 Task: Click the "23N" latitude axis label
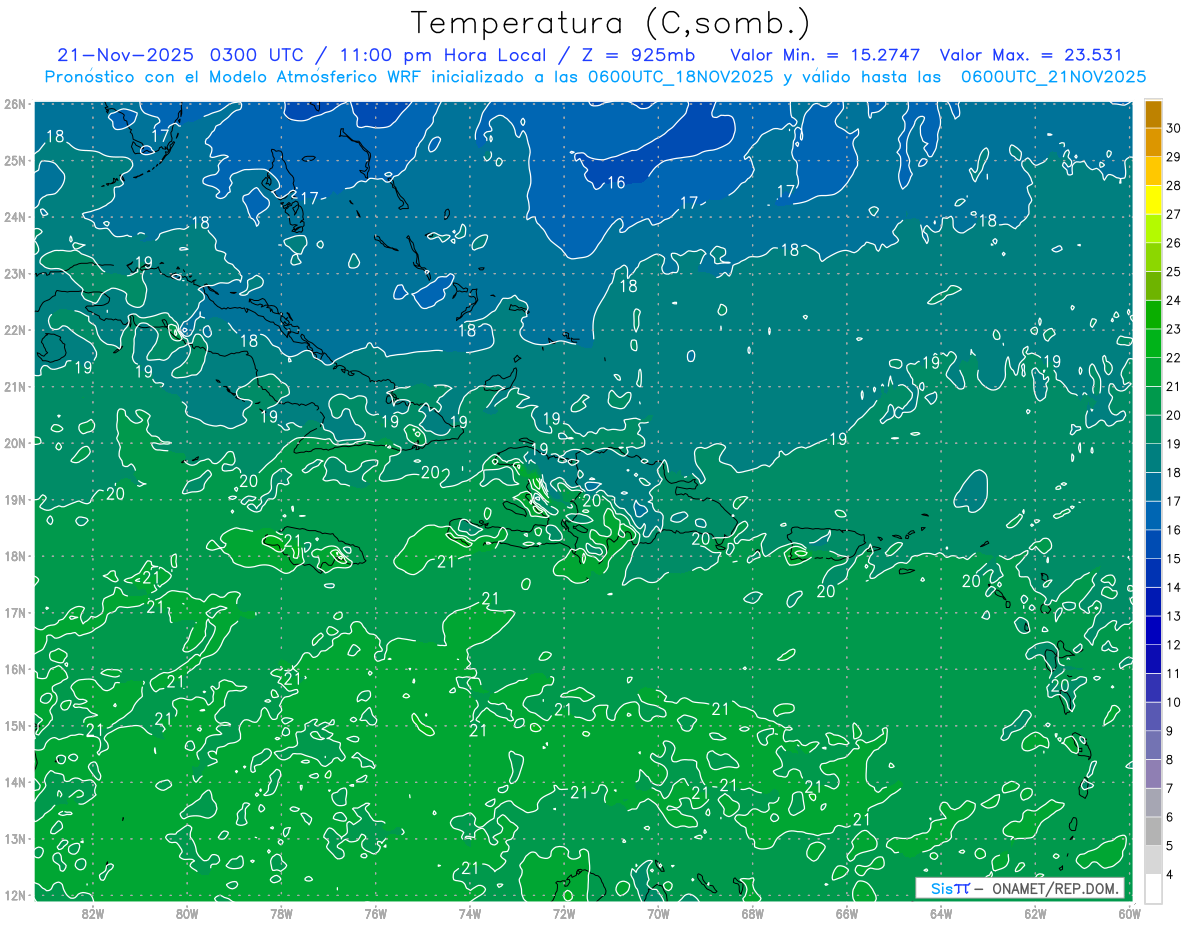(15, 273)
